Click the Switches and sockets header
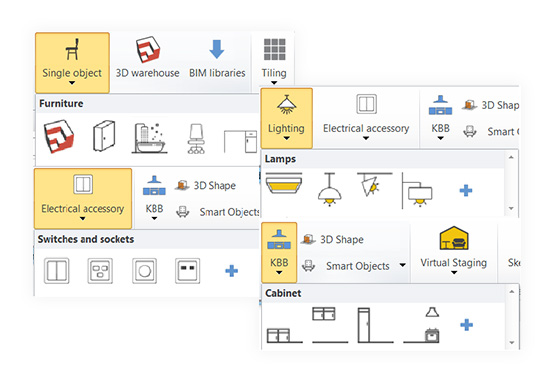The image size is (555, 382). click(x=86, y=239)
